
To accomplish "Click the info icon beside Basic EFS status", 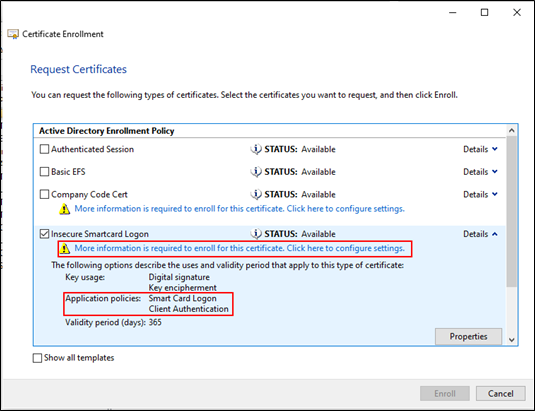I will [x=256, y=172].
